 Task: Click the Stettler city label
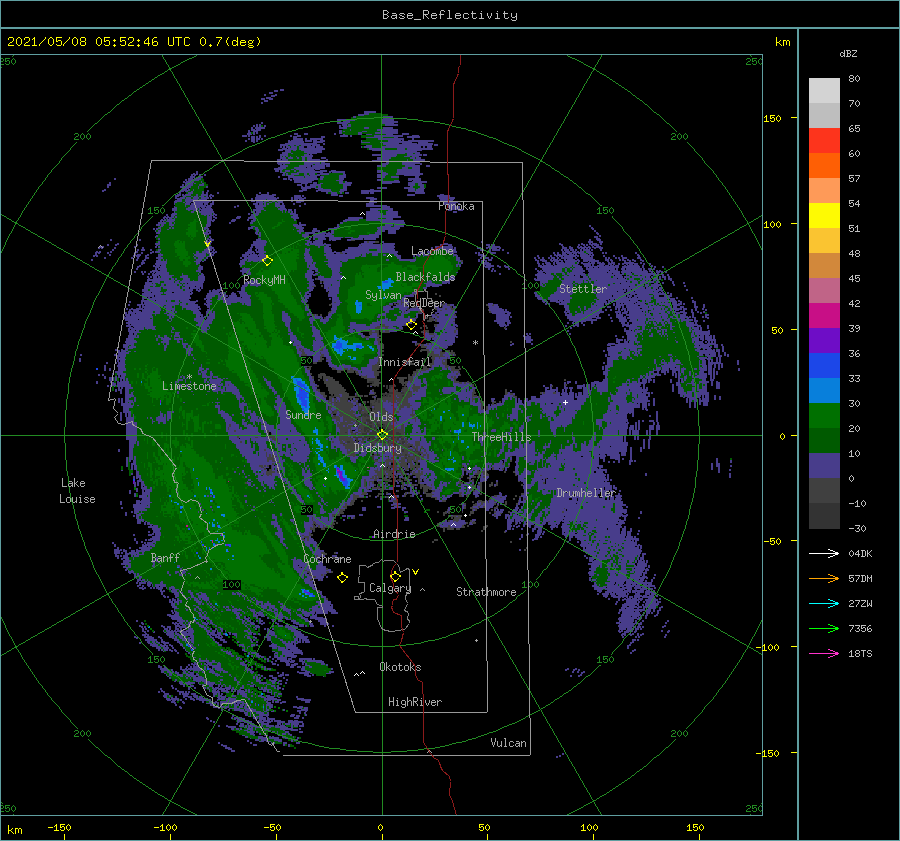tap(583, 289)
